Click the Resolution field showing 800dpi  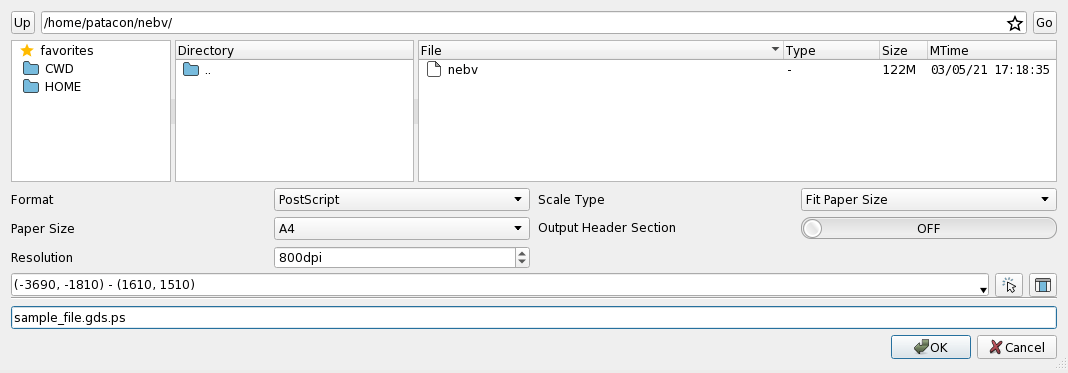(x=394, y=257)
